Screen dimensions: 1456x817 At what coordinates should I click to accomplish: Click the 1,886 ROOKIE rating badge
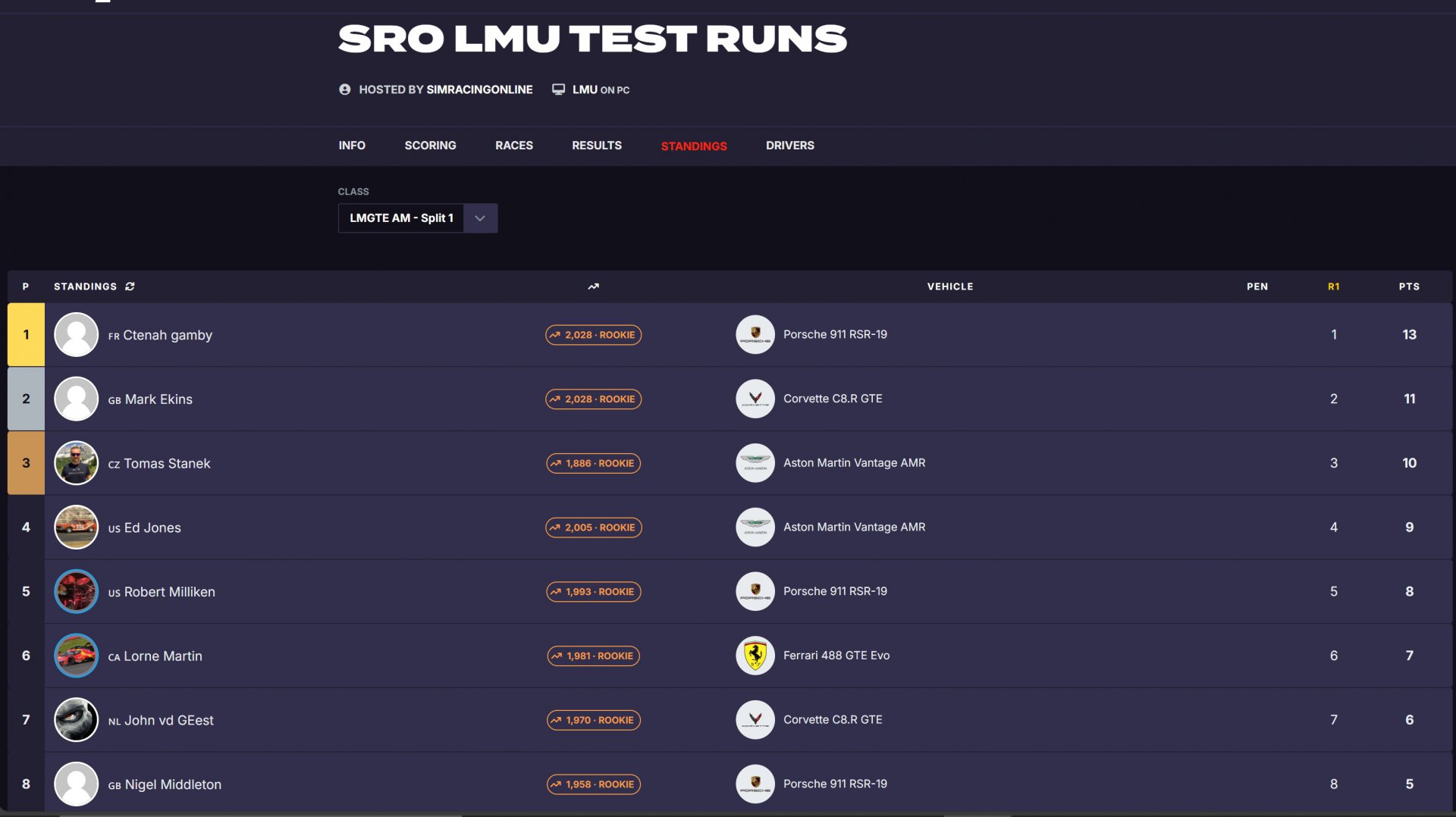coord(594,464)
